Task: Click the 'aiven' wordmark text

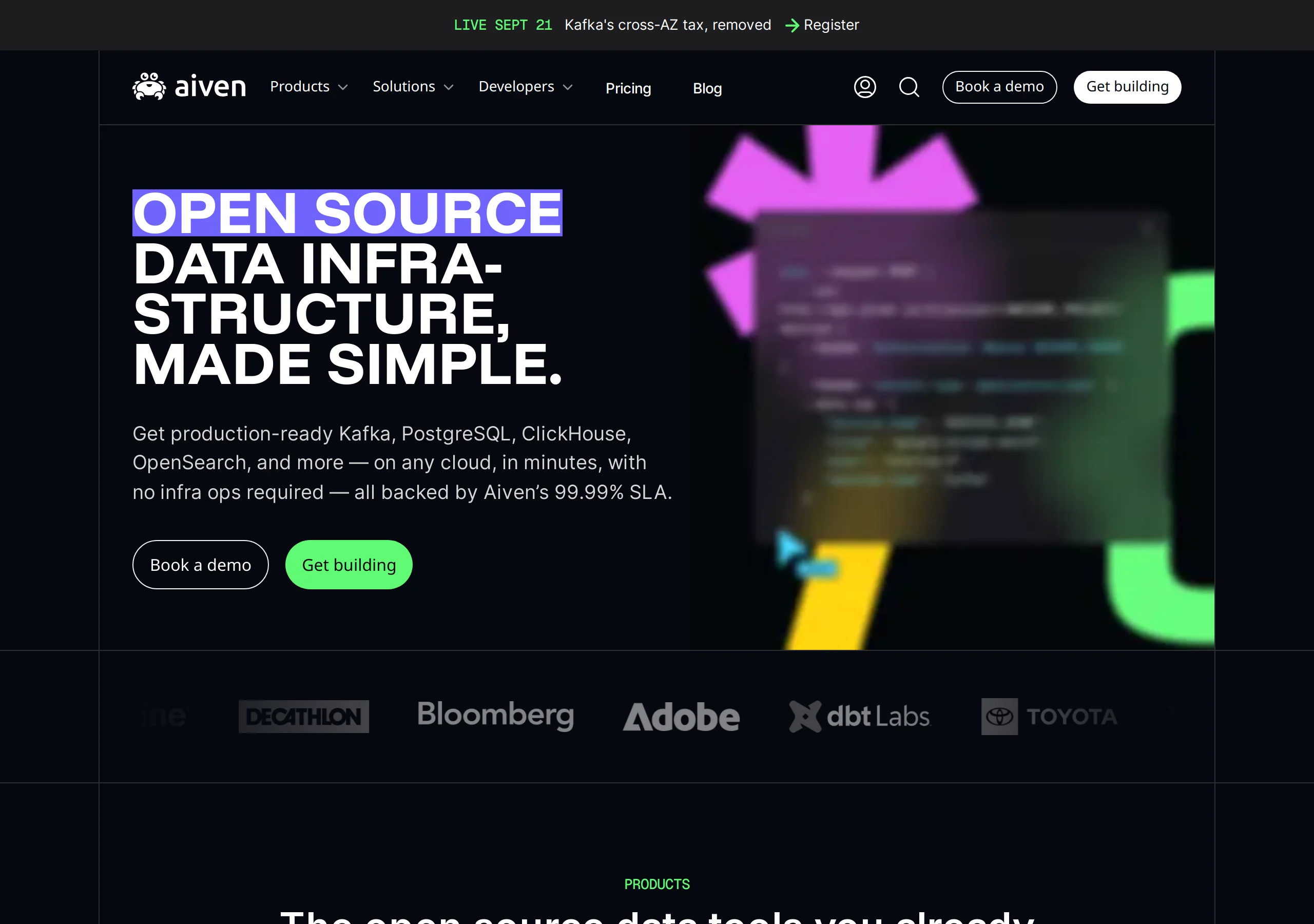Action: (x=210, y=86)
